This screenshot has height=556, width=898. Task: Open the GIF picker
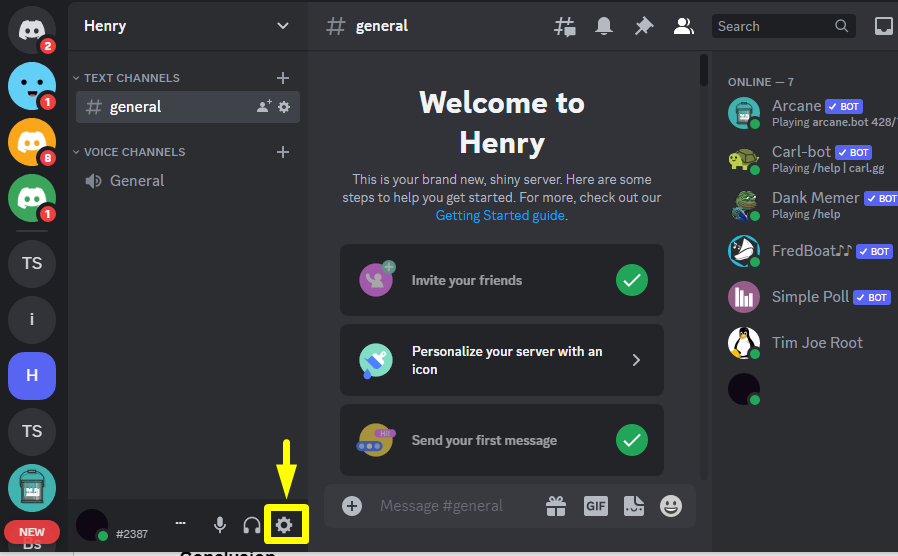tap(596, 506)
